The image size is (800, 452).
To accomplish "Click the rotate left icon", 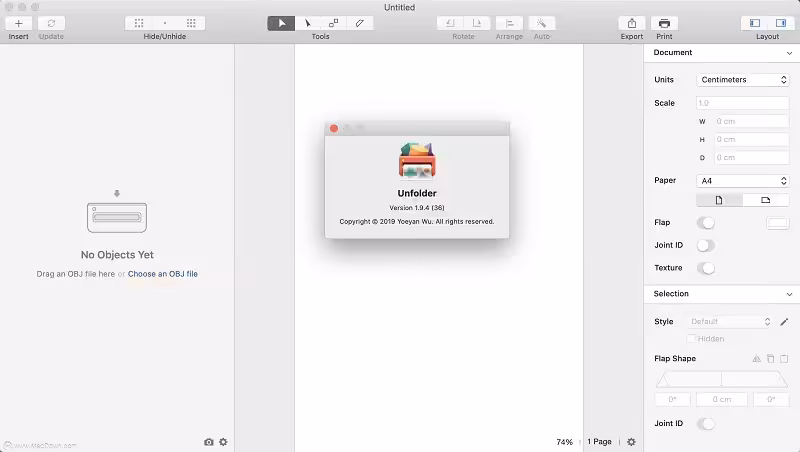I will pos(450,23).
